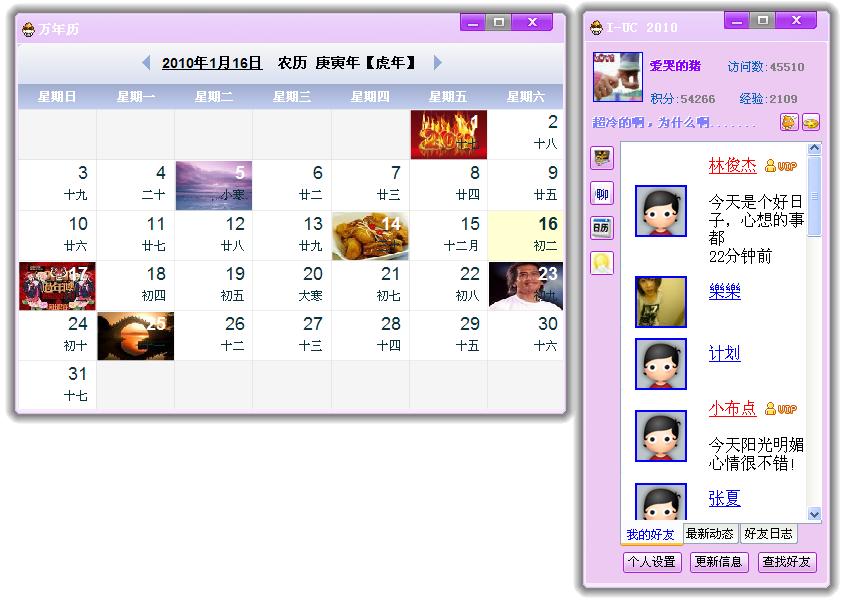Go to next month in calendar
Image resolution: width=843 pixels, height=600 pixels.
tap(438, 62)
